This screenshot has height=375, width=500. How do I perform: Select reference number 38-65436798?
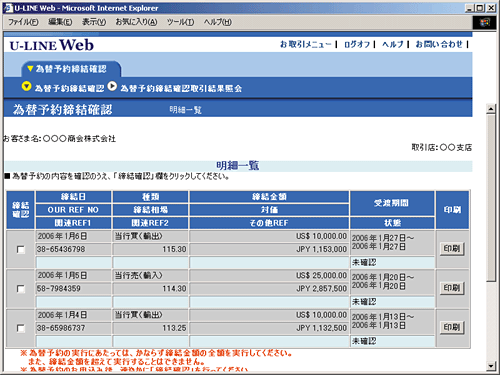click(61, 249)
